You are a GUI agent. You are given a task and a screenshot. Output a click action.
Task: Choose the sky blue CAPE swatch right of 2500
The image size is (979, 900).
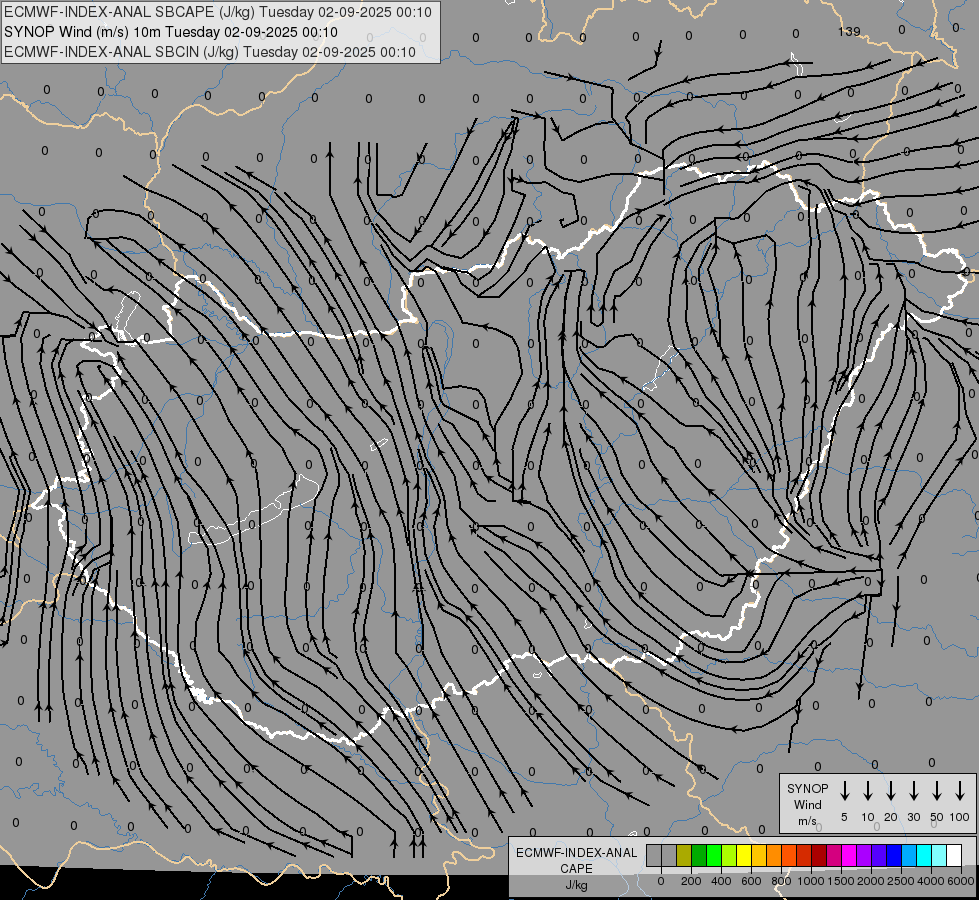click(x=909, y=856)
